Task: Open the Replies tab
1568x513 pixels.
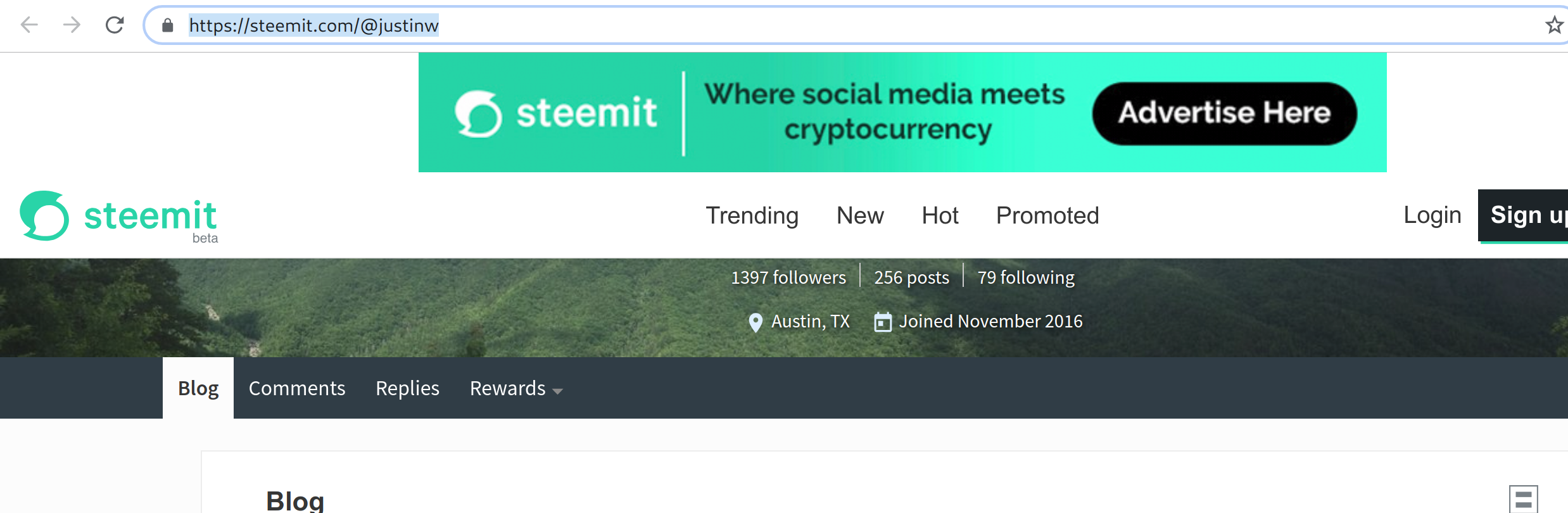Action: (x=407, y=388)
